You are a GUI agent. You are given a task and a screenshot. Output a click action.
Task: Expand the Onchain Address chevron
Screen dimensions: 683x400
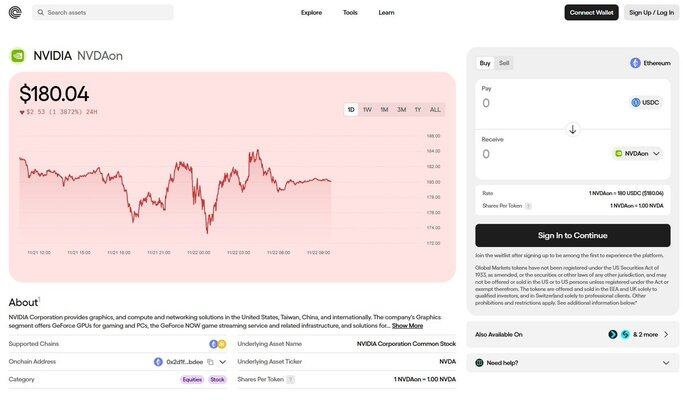[x=223, y=362]
